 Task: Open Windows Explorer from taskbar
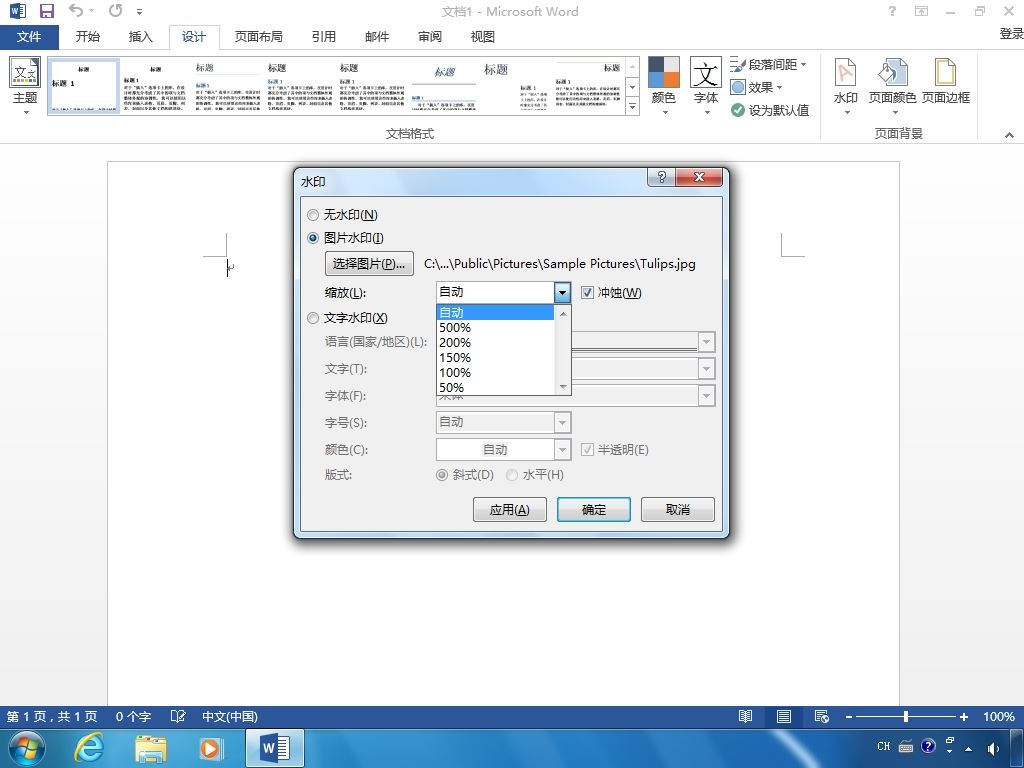click(x=150, y=748)
